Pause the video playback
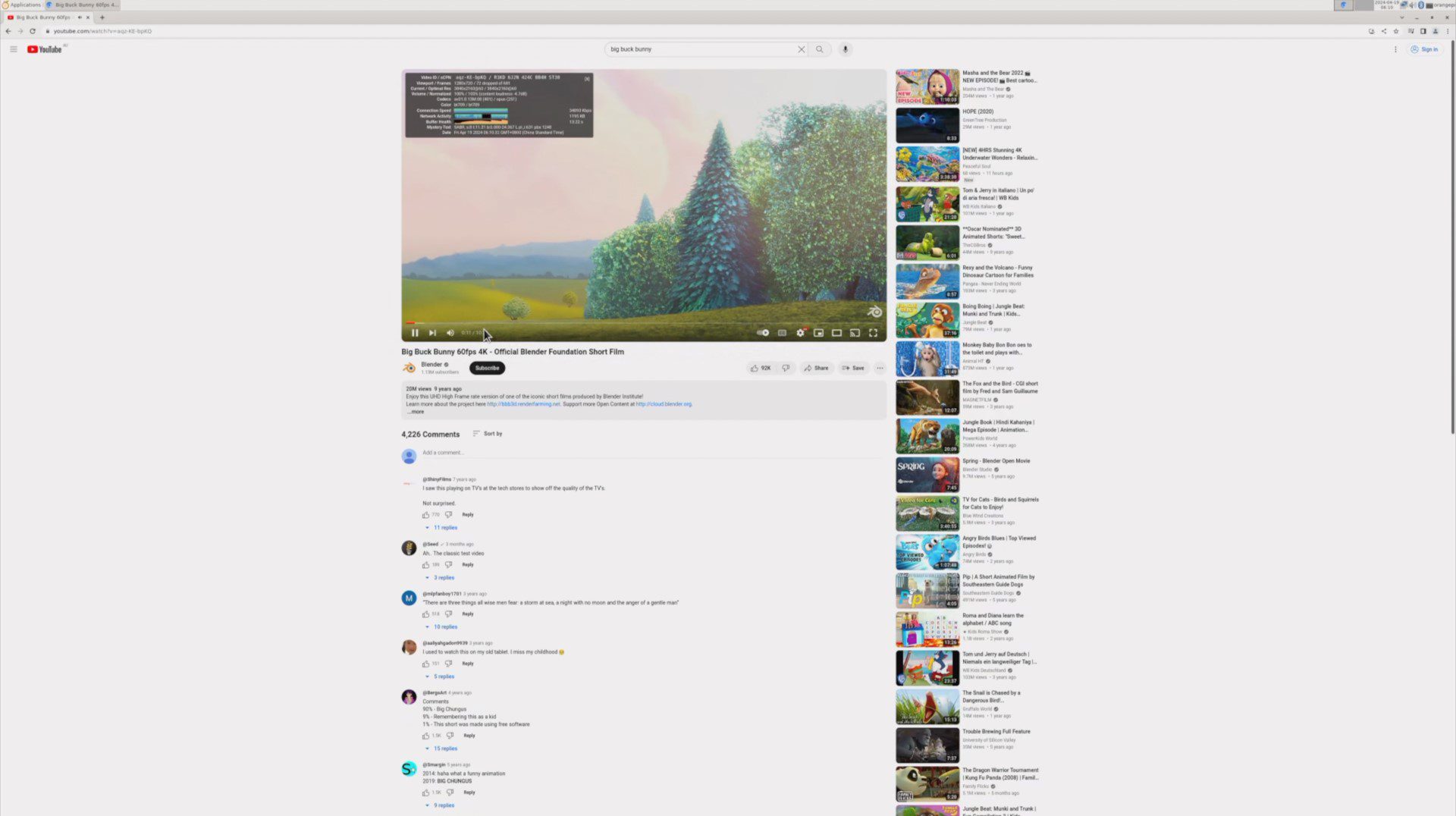Viewport: 1456px width, 816px height. 415,333
